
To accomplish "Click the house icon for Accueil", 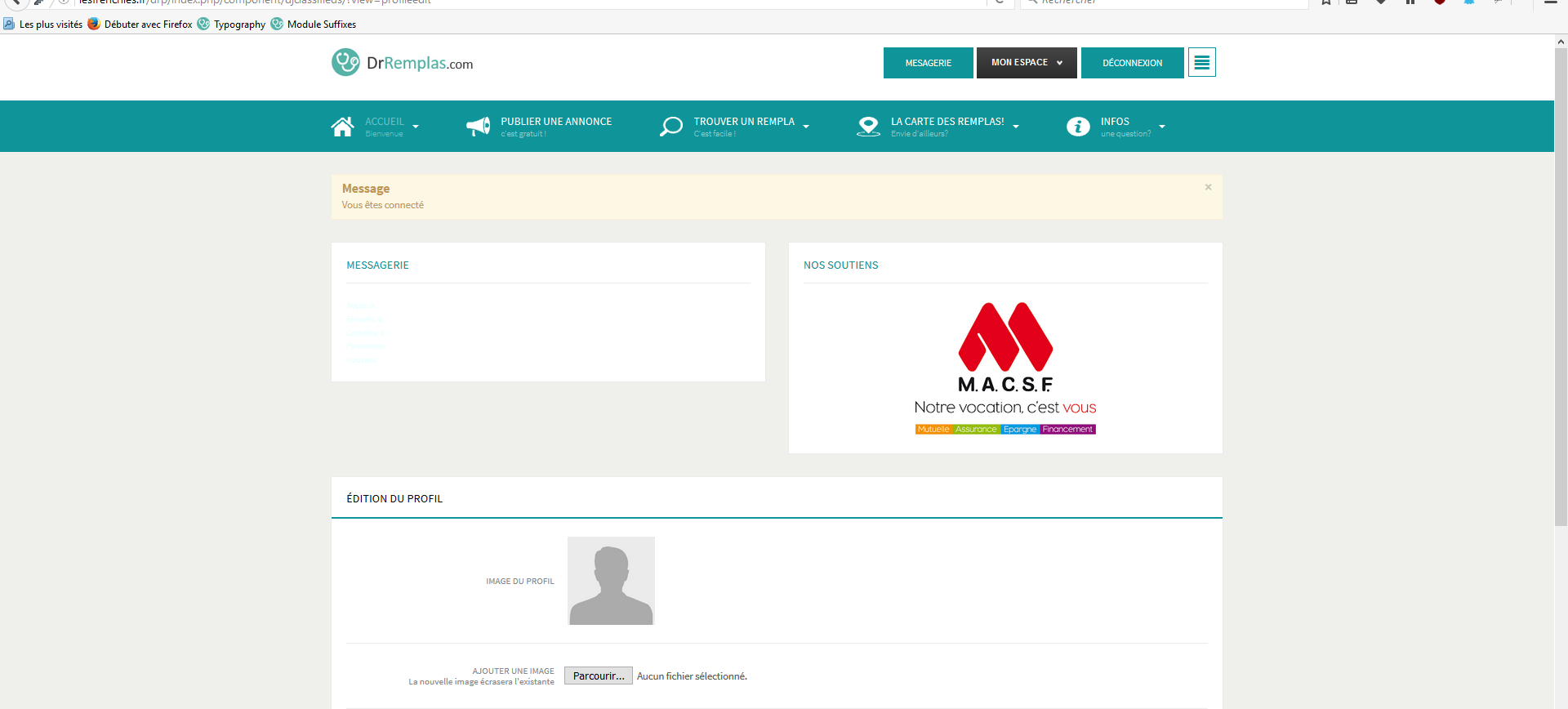I will coord(342,127).
